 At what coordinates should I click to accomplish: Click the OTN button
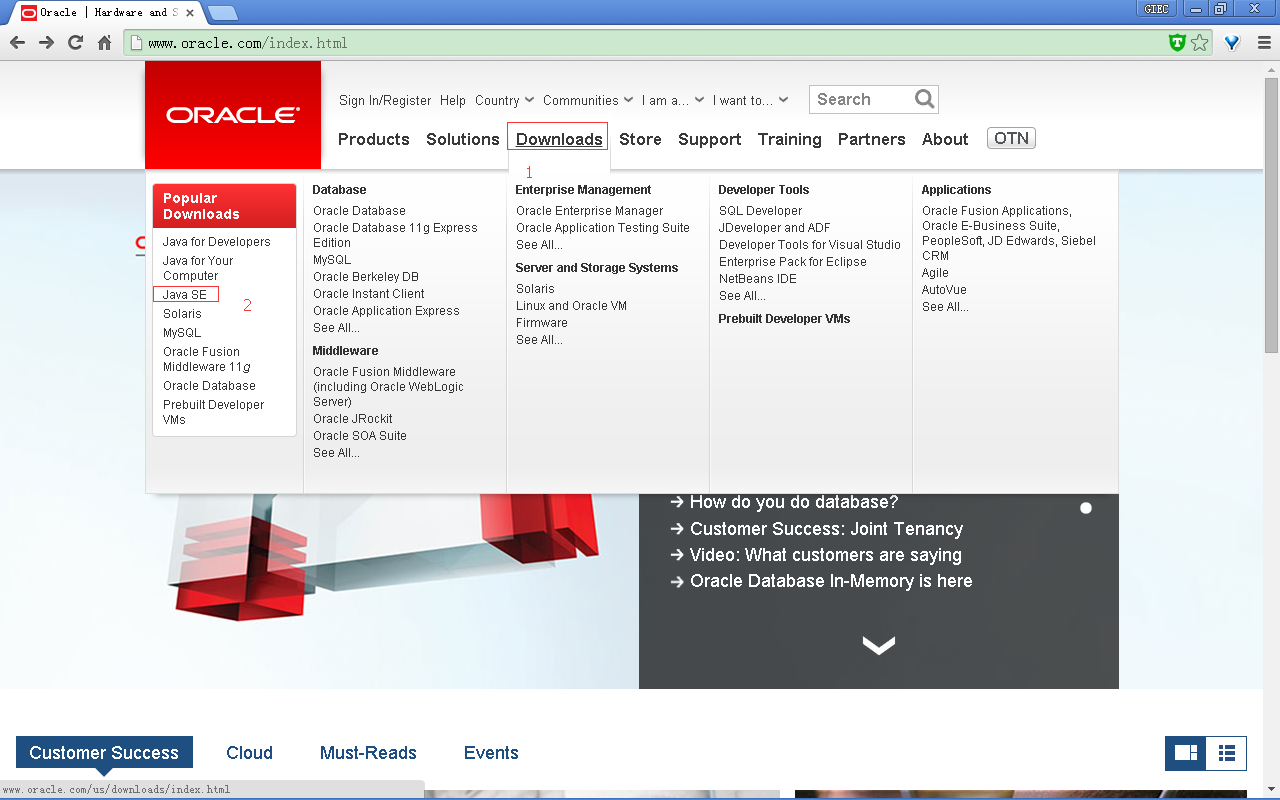click(1011, 138)
